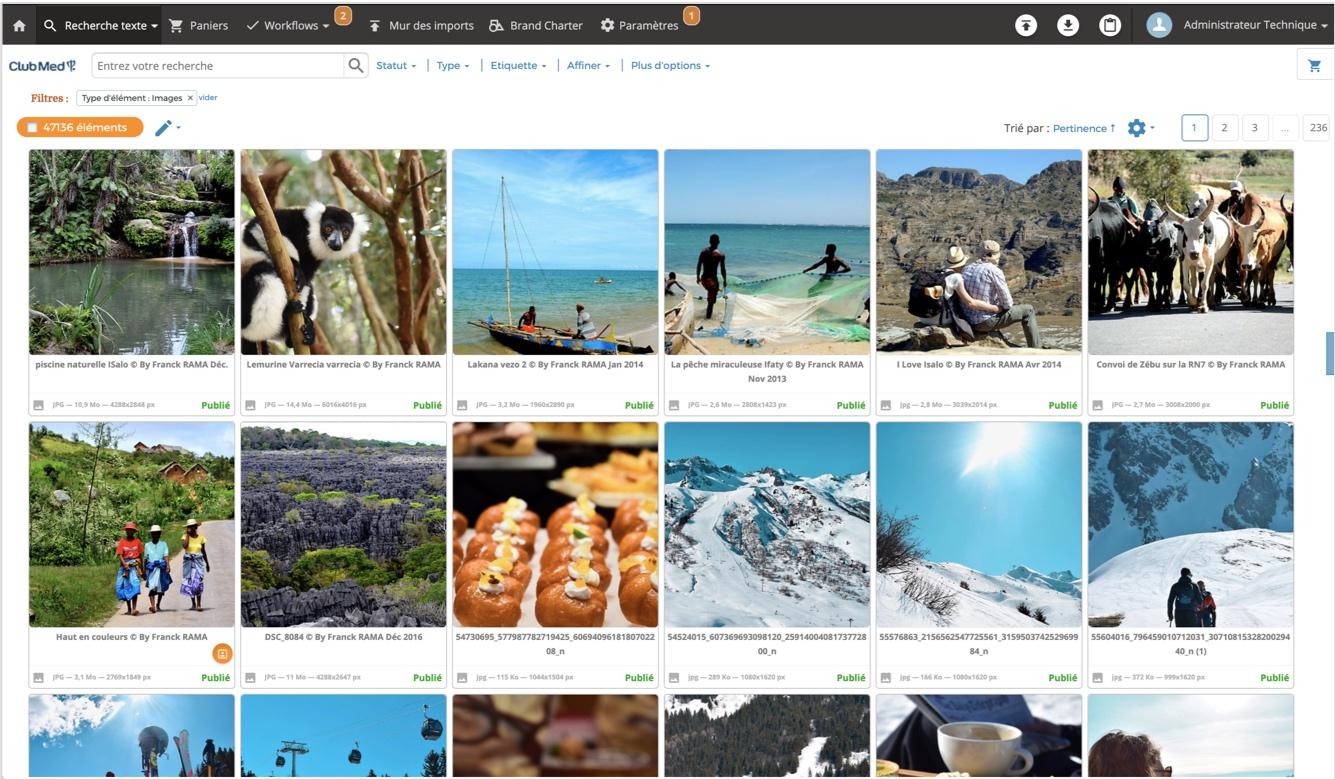Click the home icon in top bar

click(x=19, y=26)
